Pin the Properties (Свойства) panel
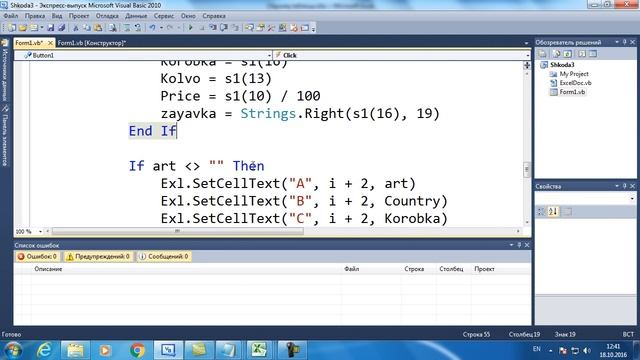The width and height of the screenshot is (640, 360). [624, 186]
